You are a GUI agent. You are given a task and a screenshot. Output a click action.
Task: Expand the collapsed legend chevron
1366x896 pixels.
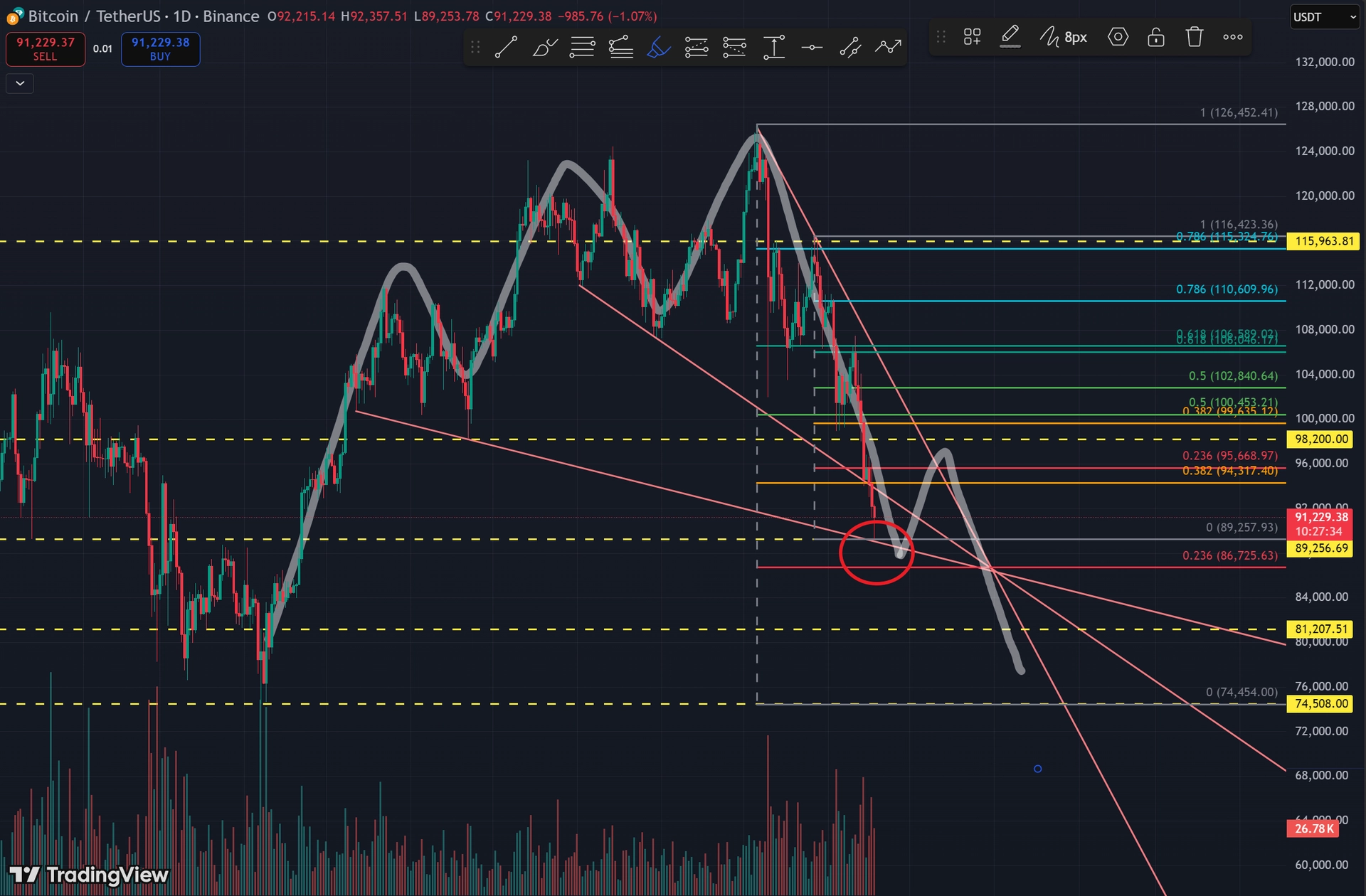(20, 83)
